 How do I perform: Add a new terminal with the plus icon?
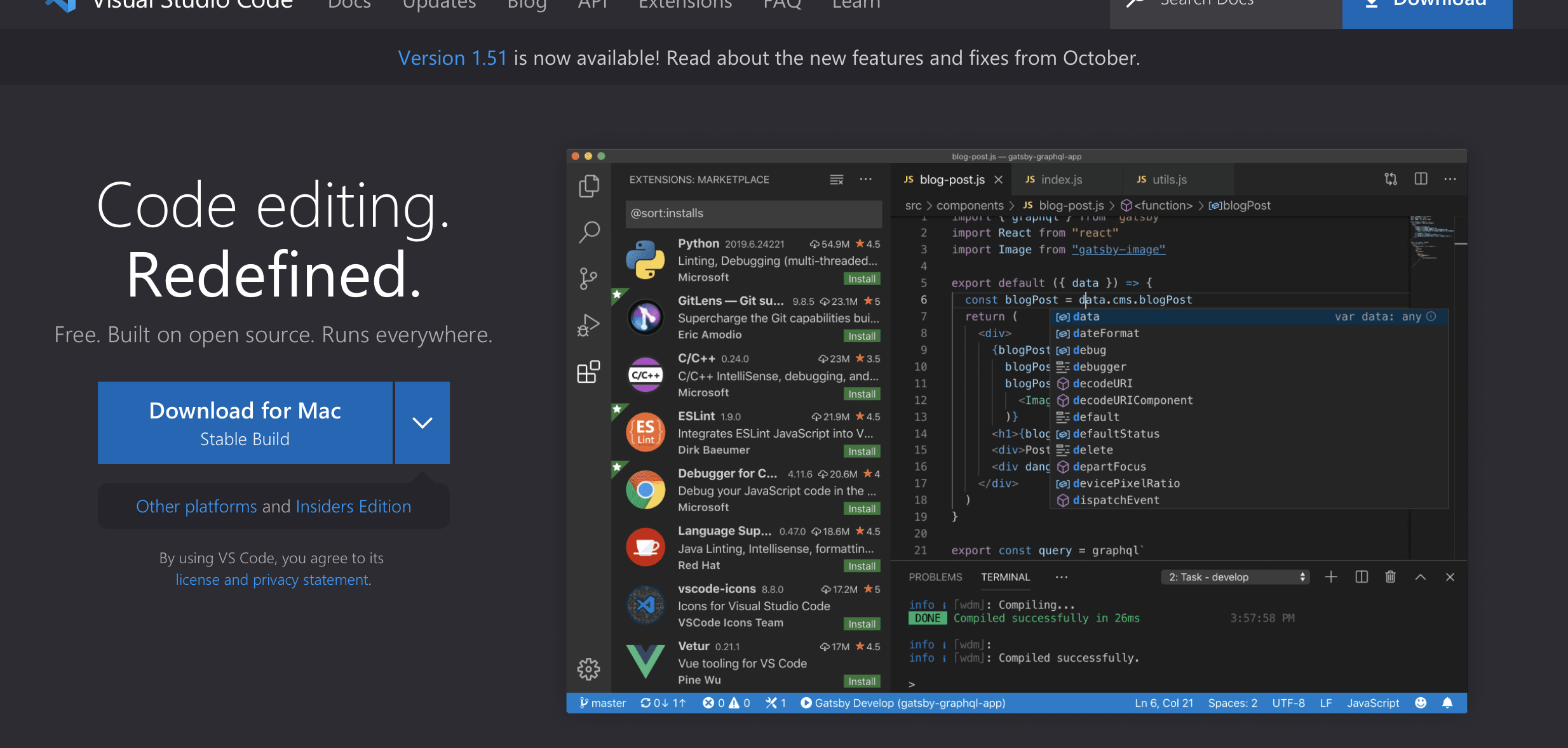point(1331,577)
